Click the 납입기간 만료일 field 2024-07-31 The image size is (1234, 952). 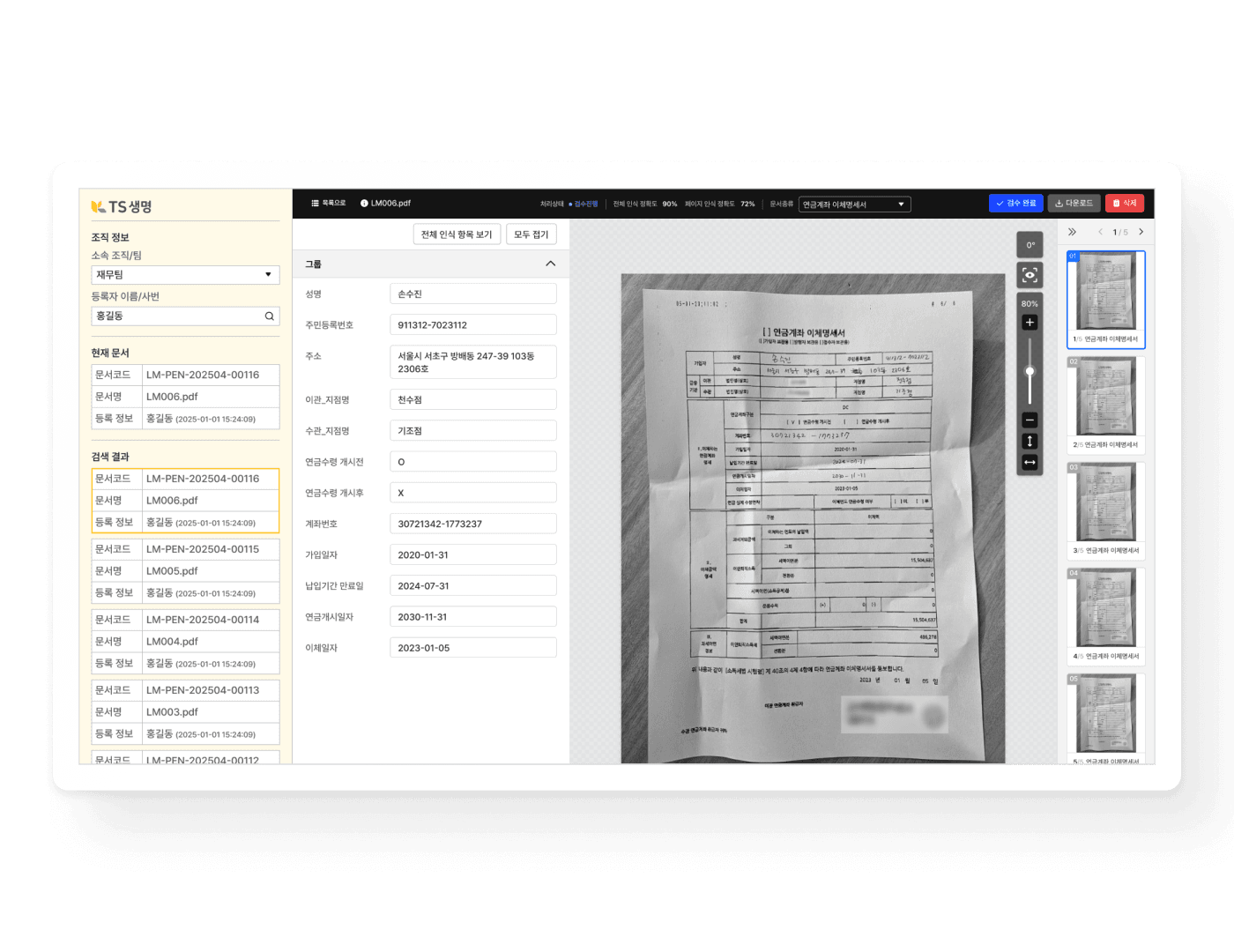pos(473,586)
